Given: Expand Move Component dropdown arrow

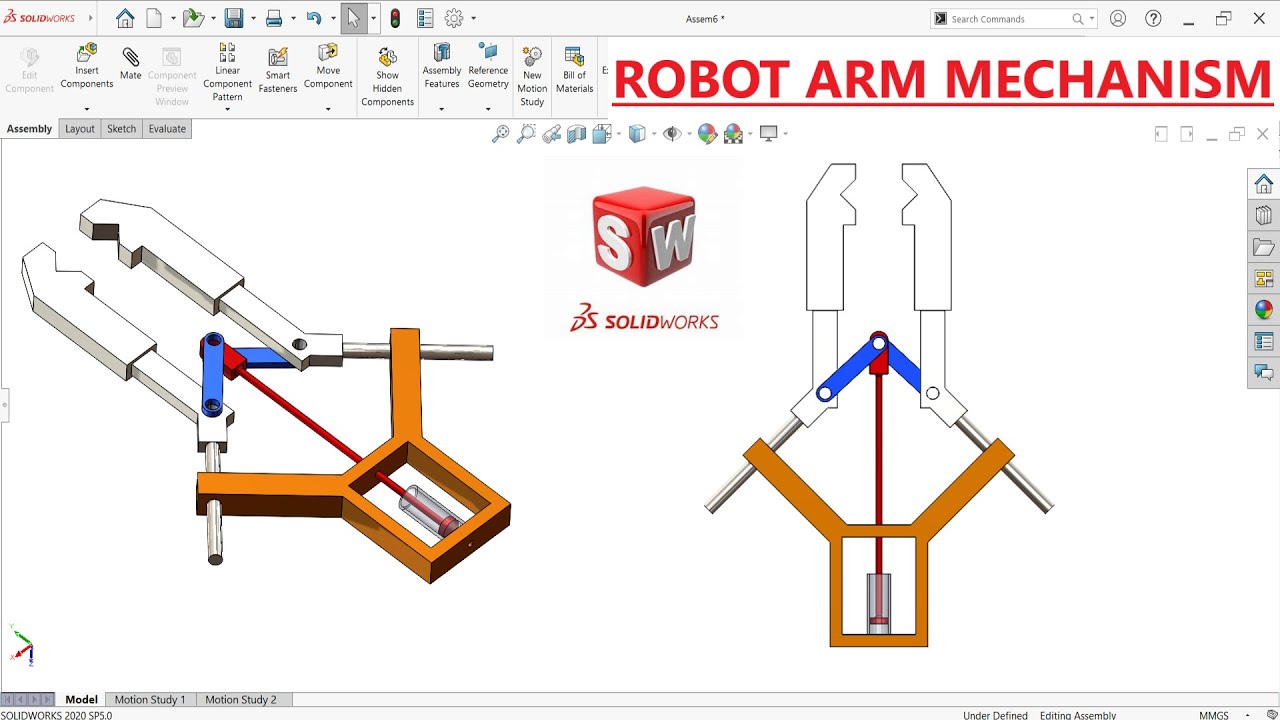Looking at the screenshot, I should [x=328, y=109].
